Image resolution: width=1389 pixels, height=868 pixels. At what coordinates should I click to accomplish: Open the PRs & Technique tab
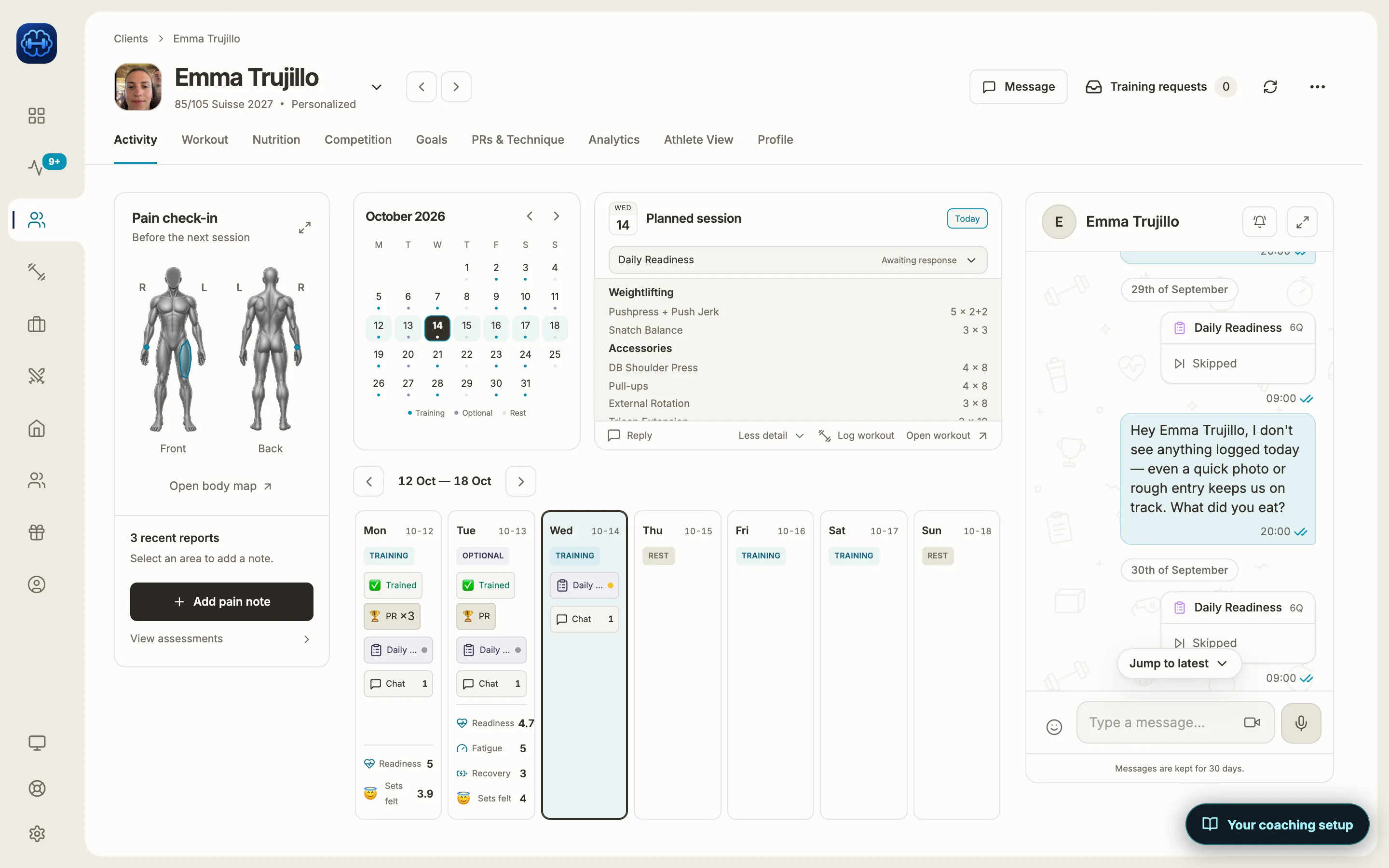pyautogui.click(x=517, y=139)
